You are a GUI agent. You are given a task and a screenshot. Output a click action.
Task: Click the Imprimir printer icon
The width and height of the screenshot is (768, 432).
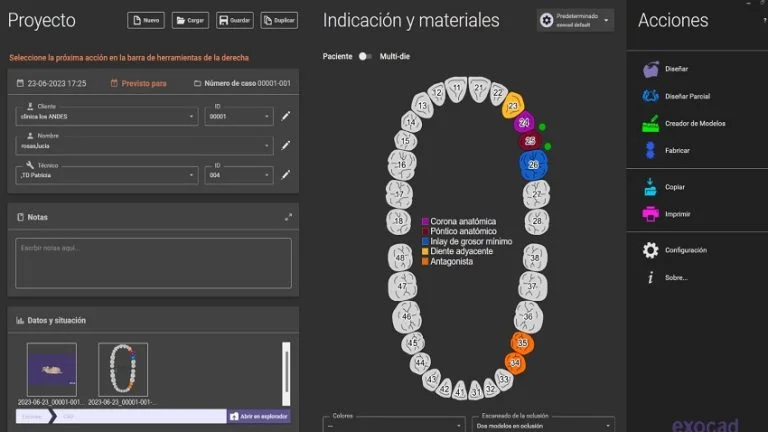click(x=650, y=214)
